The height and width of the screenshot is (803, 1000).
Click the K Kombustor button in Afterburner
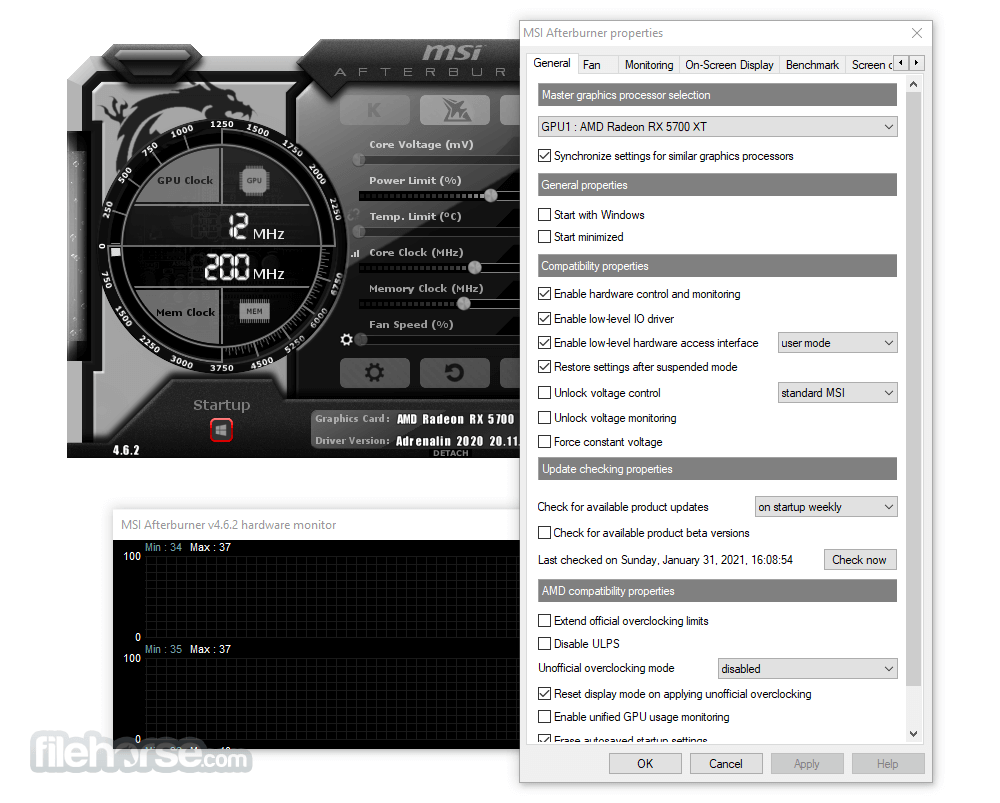pos(374,110)
